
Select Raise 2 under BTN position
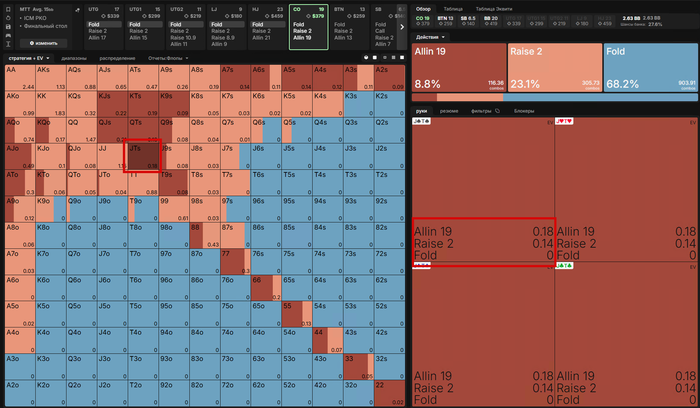coord(343,31)
